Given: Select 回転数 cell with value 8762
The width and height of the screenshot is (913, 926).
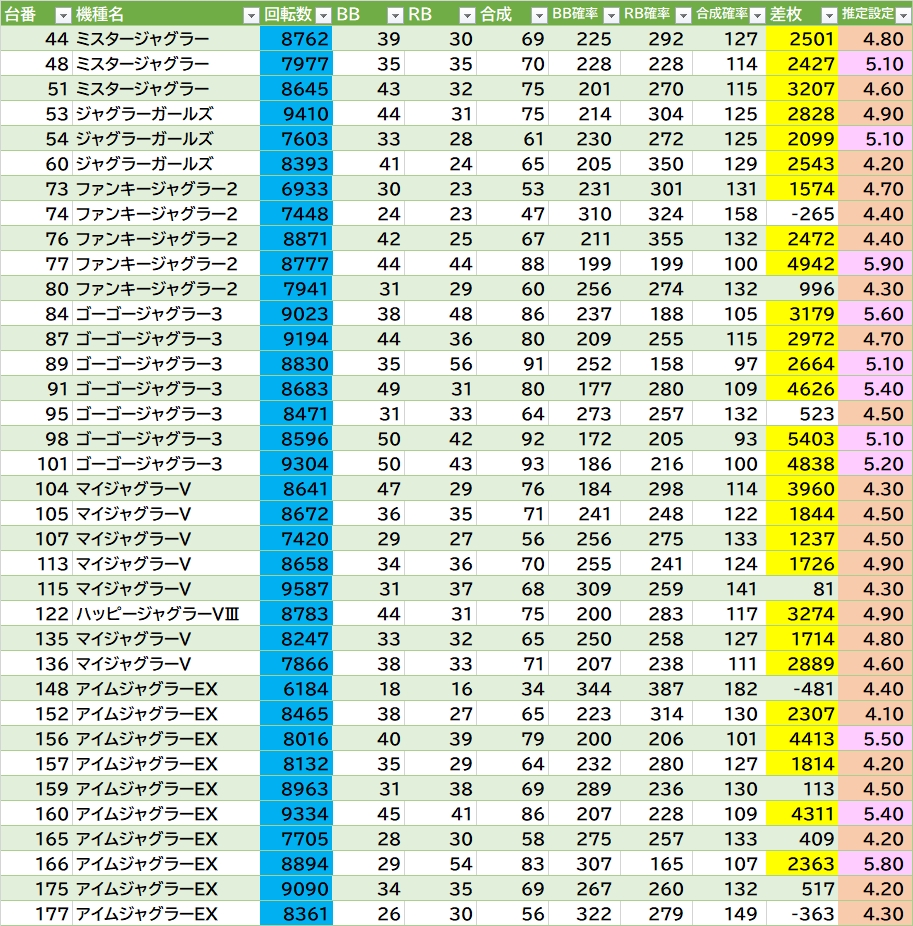Looking at the screenshot, I should tap(296, 38).
